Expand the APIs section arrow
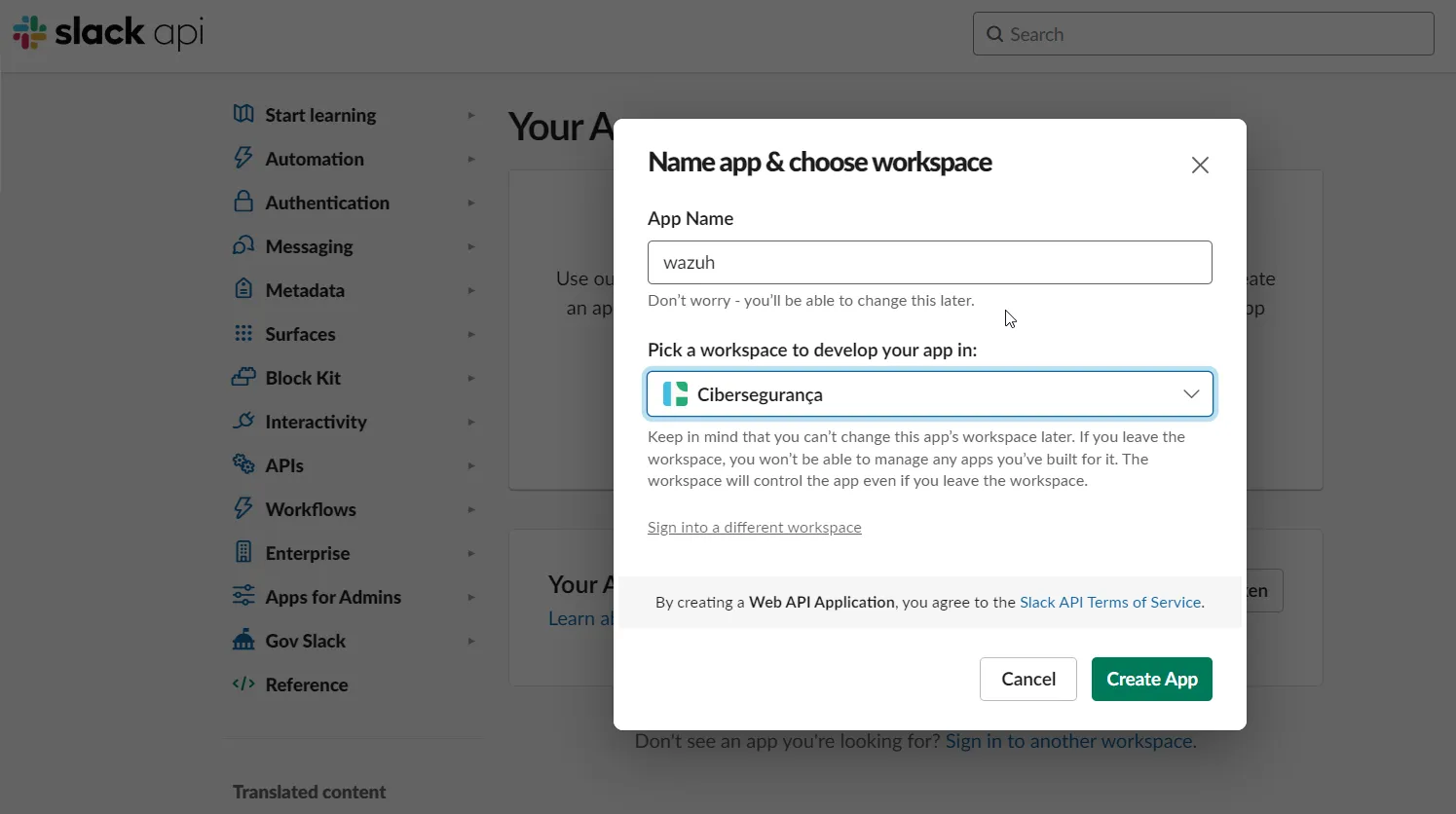The width and height of the screenshot is (1456, 814). point(471,465)
